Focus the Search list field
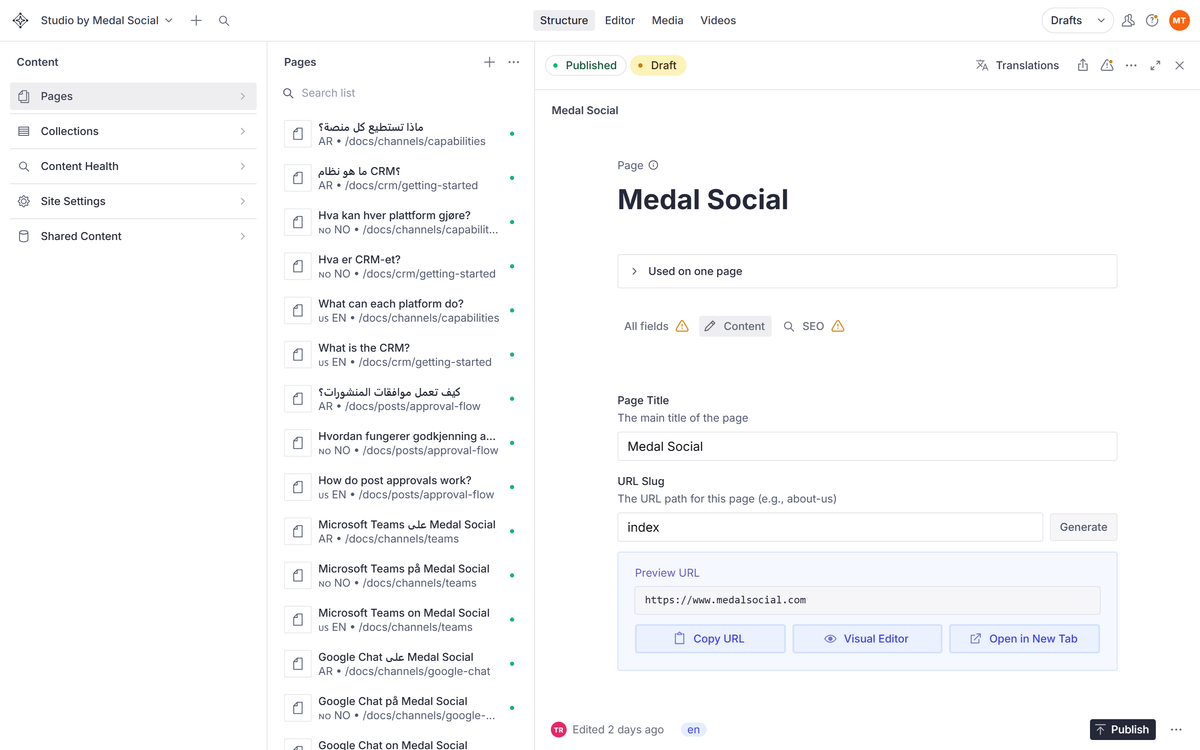1200x750 pixels. point(400,93)
